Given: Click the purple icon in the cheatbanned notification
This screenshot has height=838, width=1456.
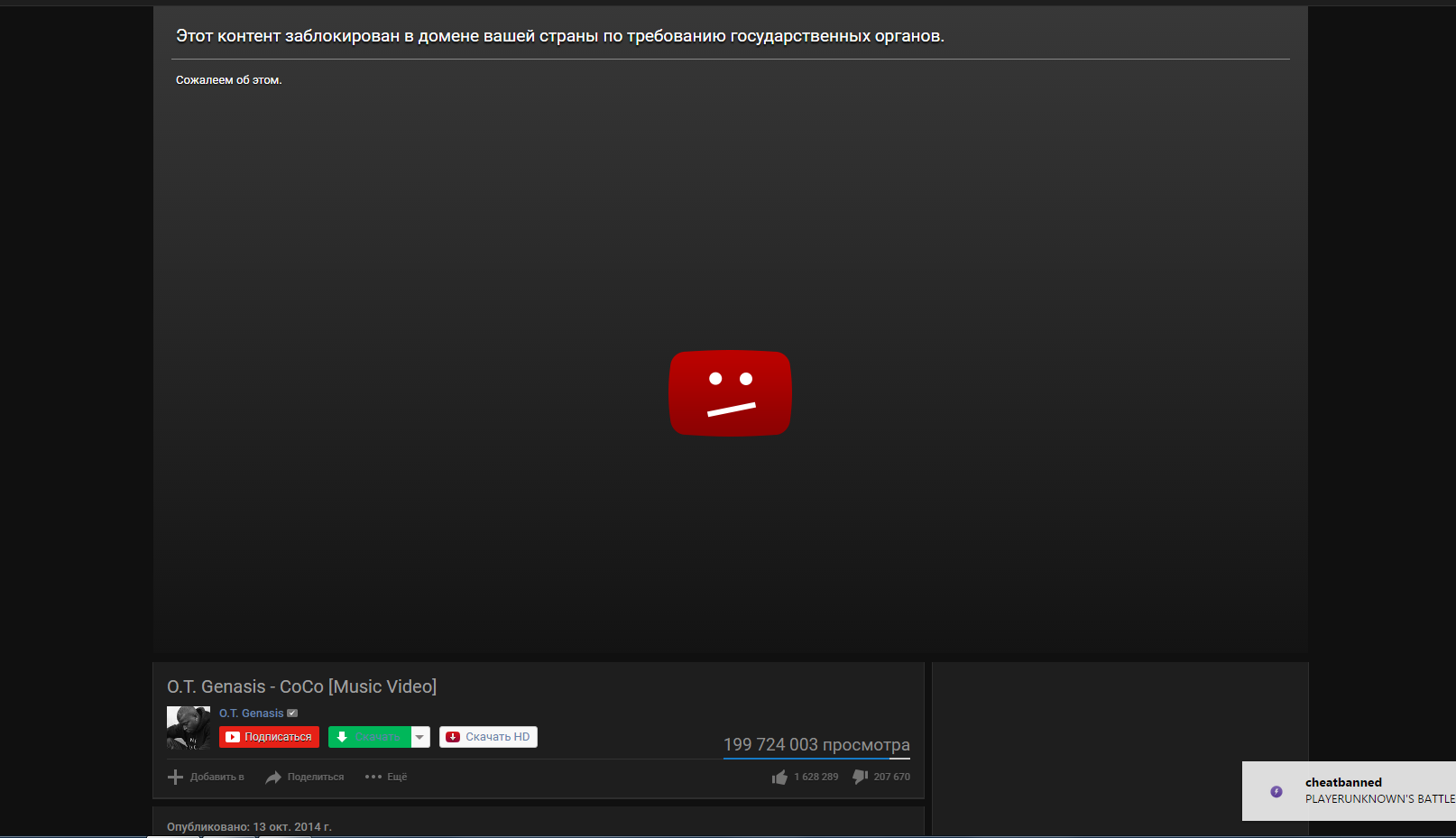Looking at the screenshot, I should pyautogui.click(x=1276, y=791).
